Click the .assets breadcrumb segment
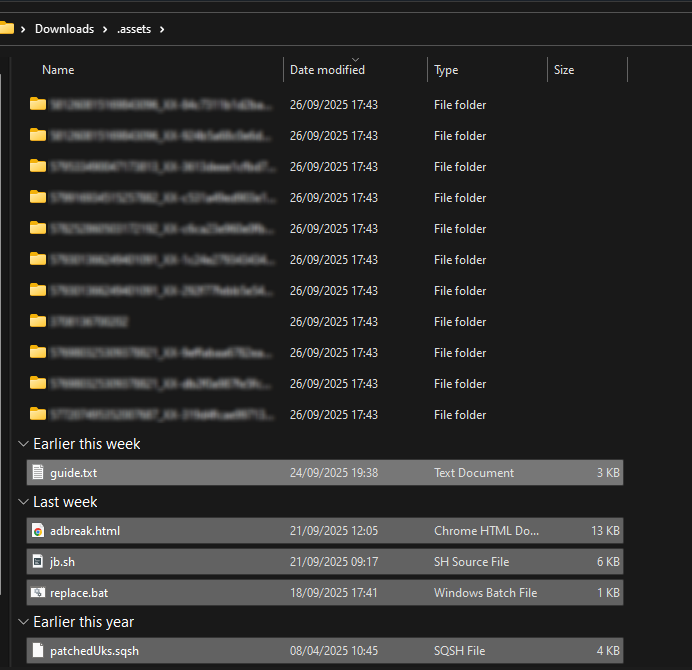The image size is (692, 670). [x=134, y=29]
